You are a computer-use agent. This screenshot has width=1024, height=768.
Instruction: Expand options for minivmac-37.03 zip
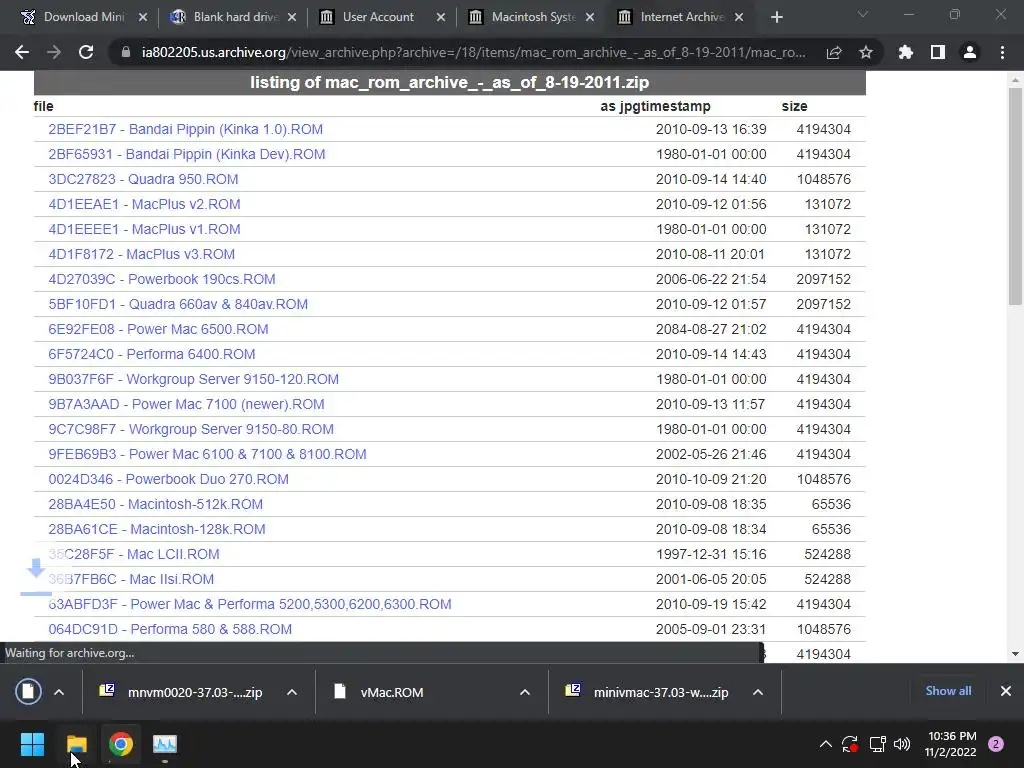pyautogui.click(x=758, y=692)
